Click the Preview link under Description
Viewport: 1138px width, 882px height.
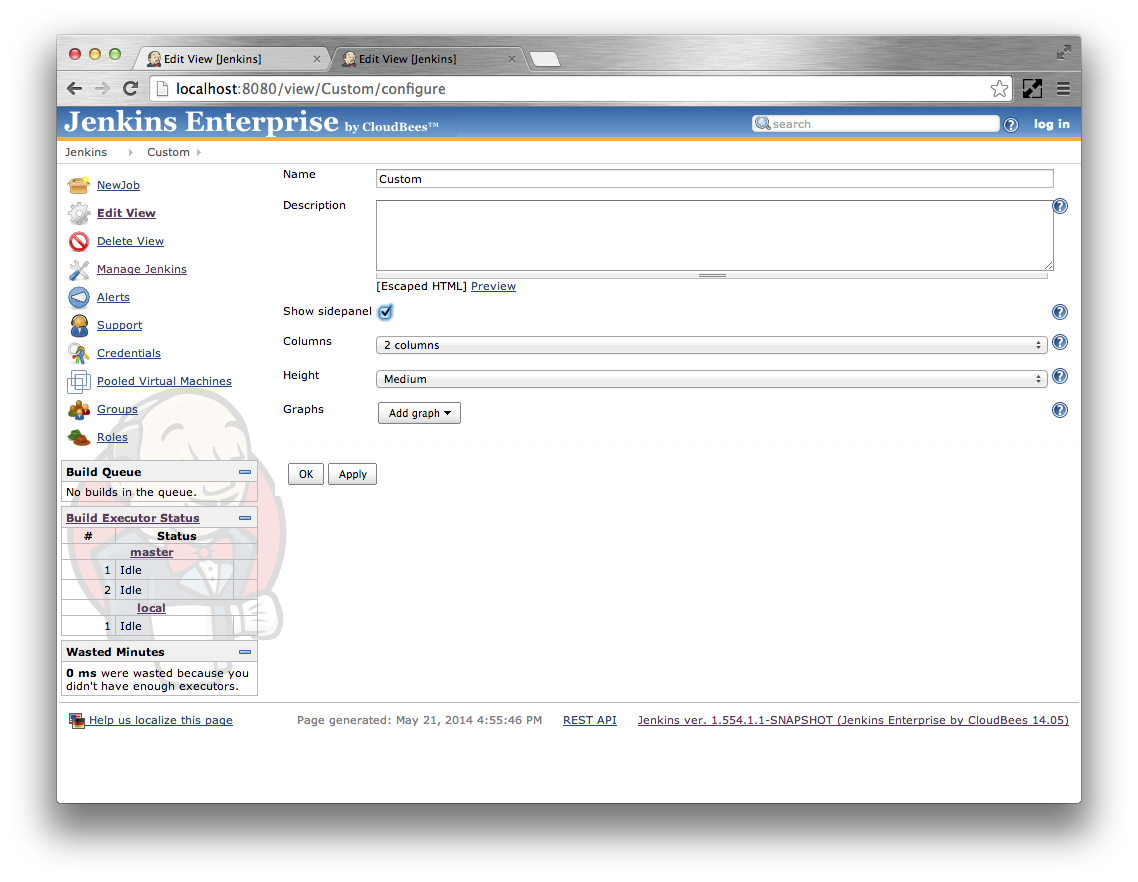494,287
